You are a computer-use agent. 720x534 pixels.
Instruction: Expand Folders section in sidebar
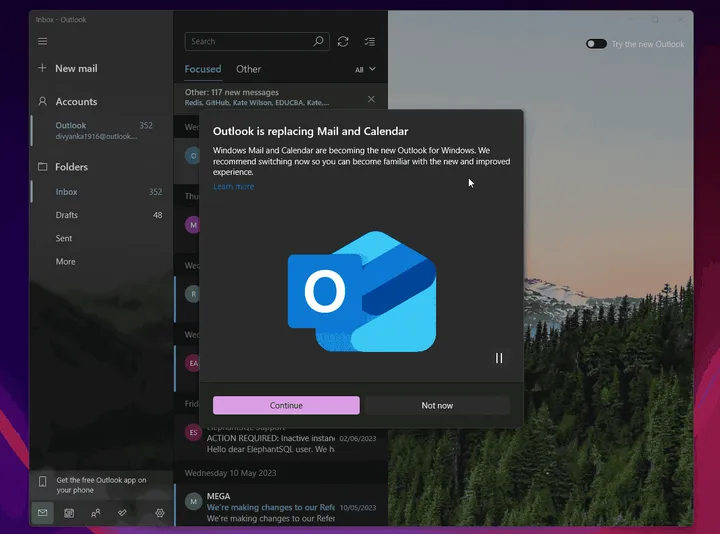pos(71,167)
